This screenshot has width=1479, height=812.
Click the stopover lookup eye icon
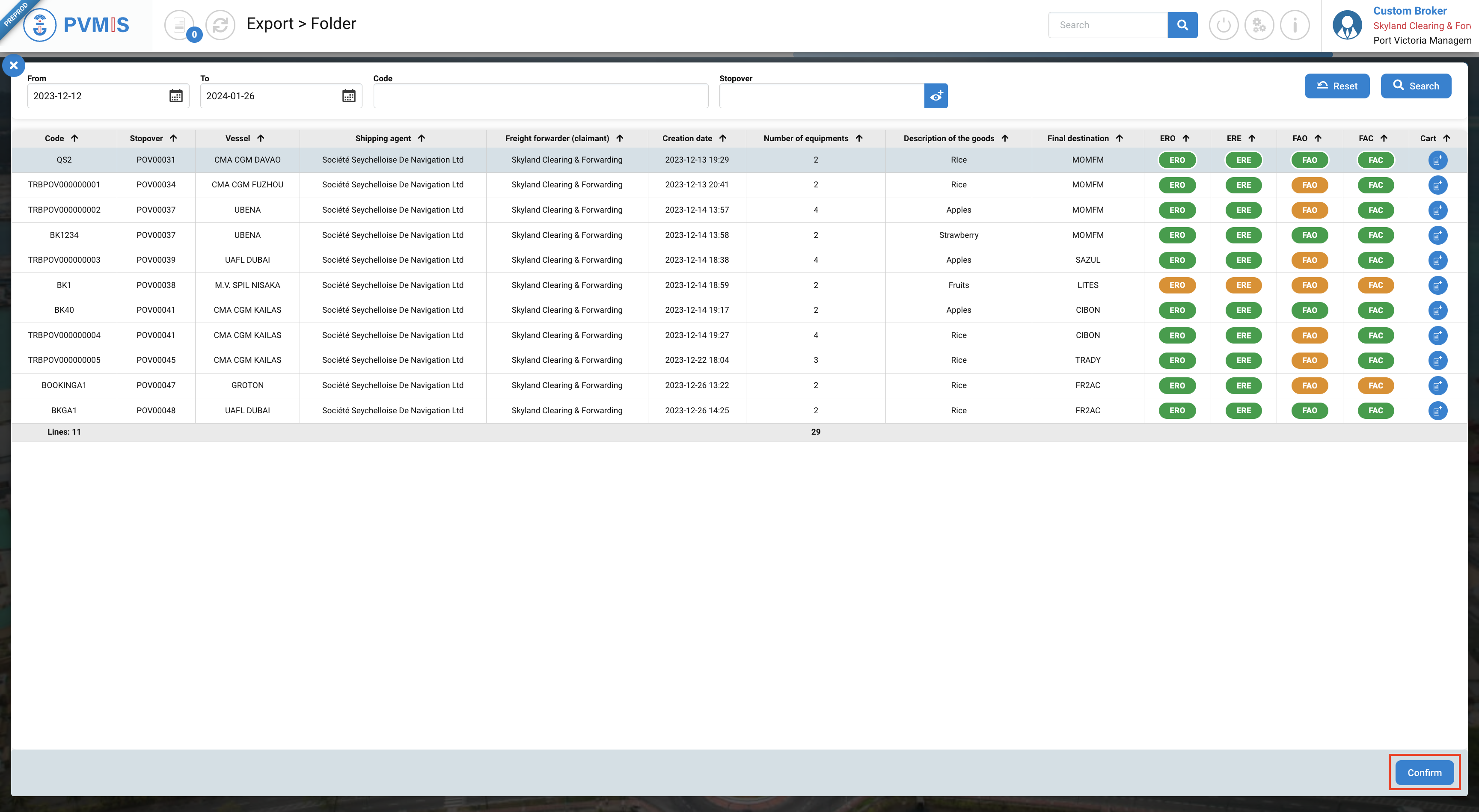pos(936,96)
